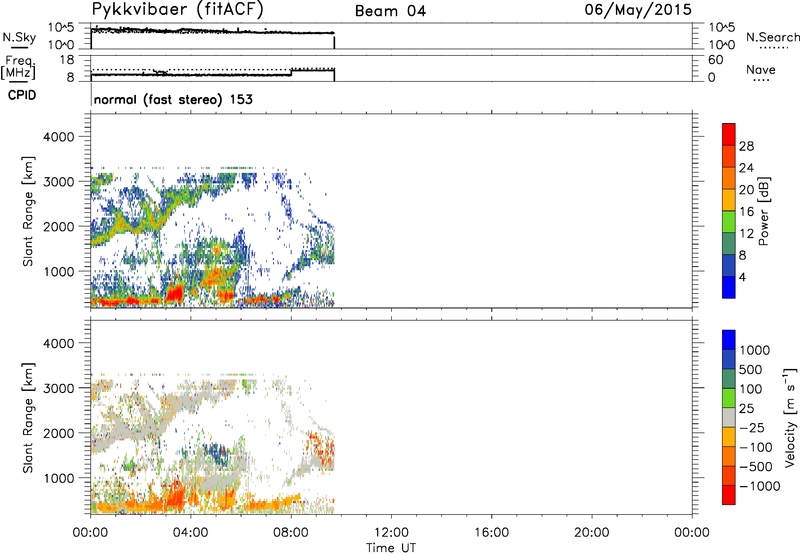Click the 4000 tick on power panel axis
This screenshot has width=800, height=554.
[x=59, y=137]
